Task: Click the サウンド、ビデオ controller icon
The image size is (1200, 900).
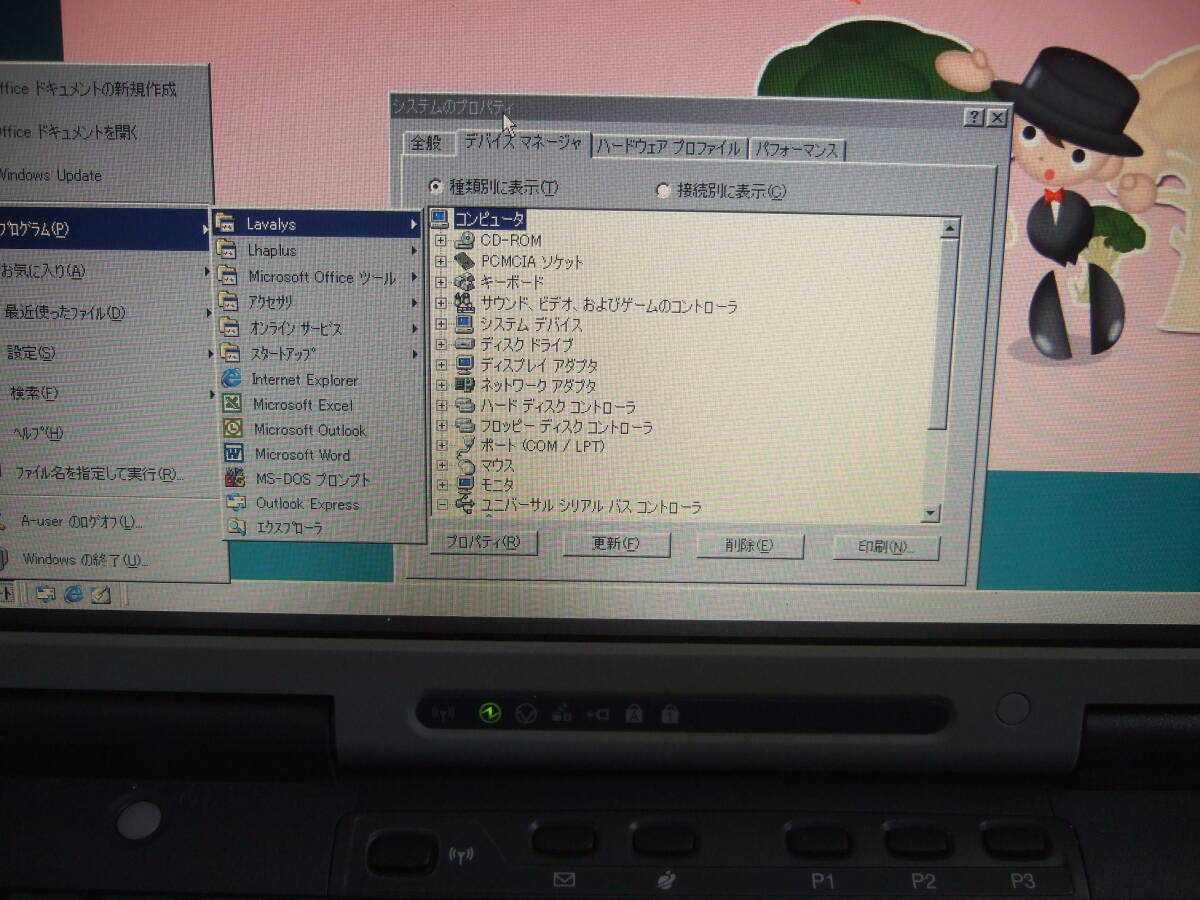Action: (x=464, y=304)
